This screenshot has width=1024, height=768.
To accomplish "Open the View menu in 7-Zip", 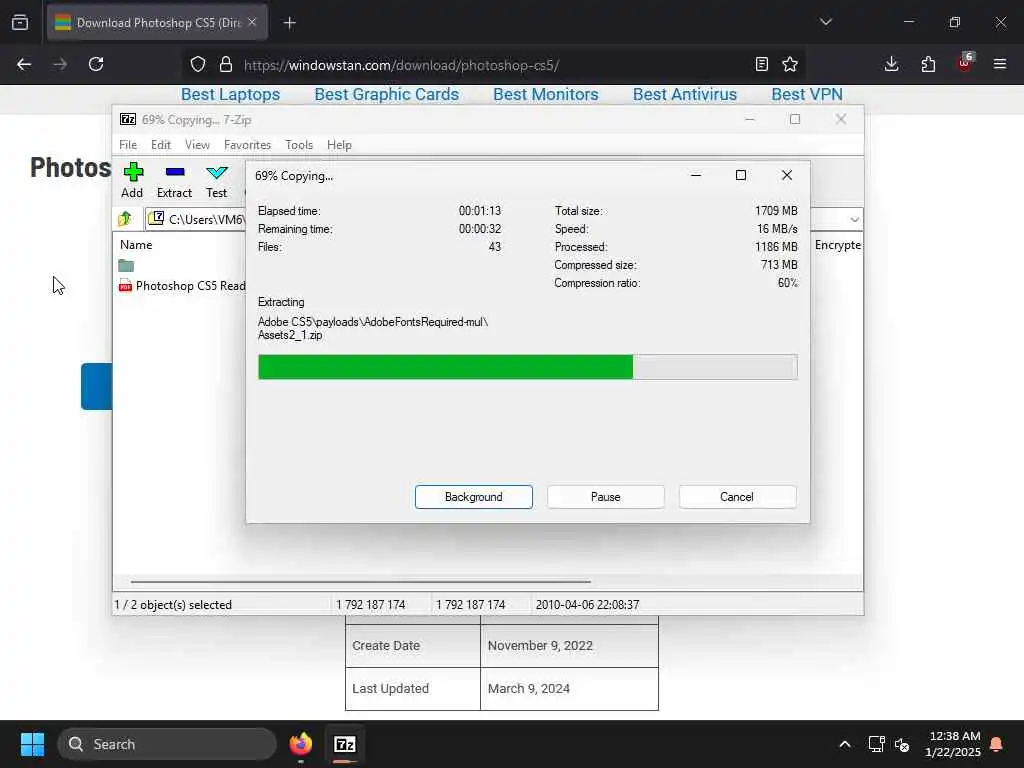I will (197, 145).
